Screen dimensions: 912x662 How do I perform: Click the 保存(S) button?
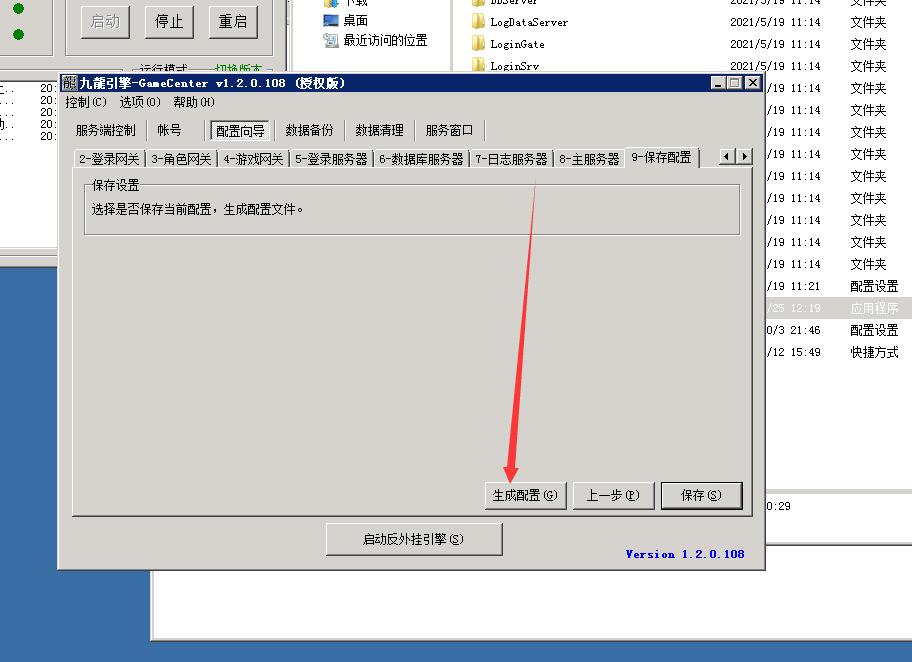click(x=700, y=495)
